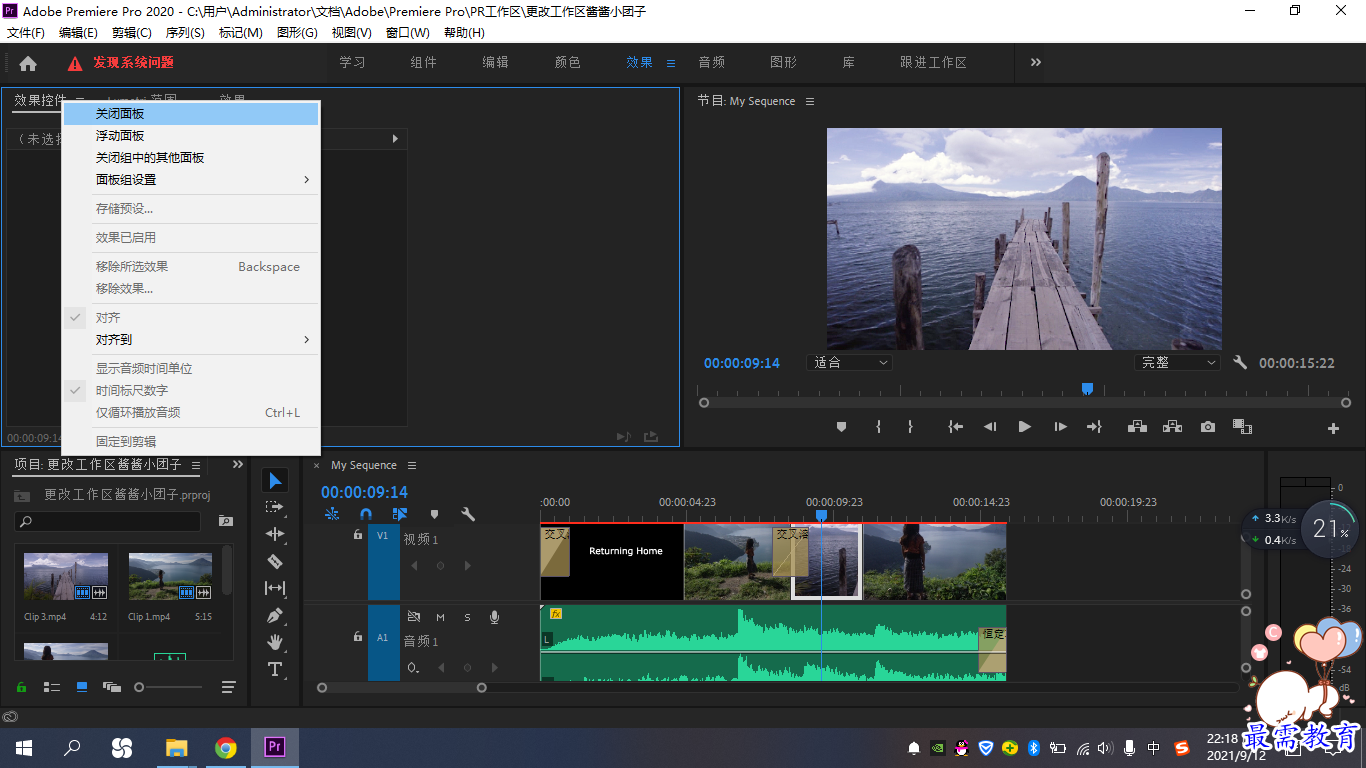Viewport: 1366px width, 768px height.
Task: Click Mark In button
Action: 878,427
